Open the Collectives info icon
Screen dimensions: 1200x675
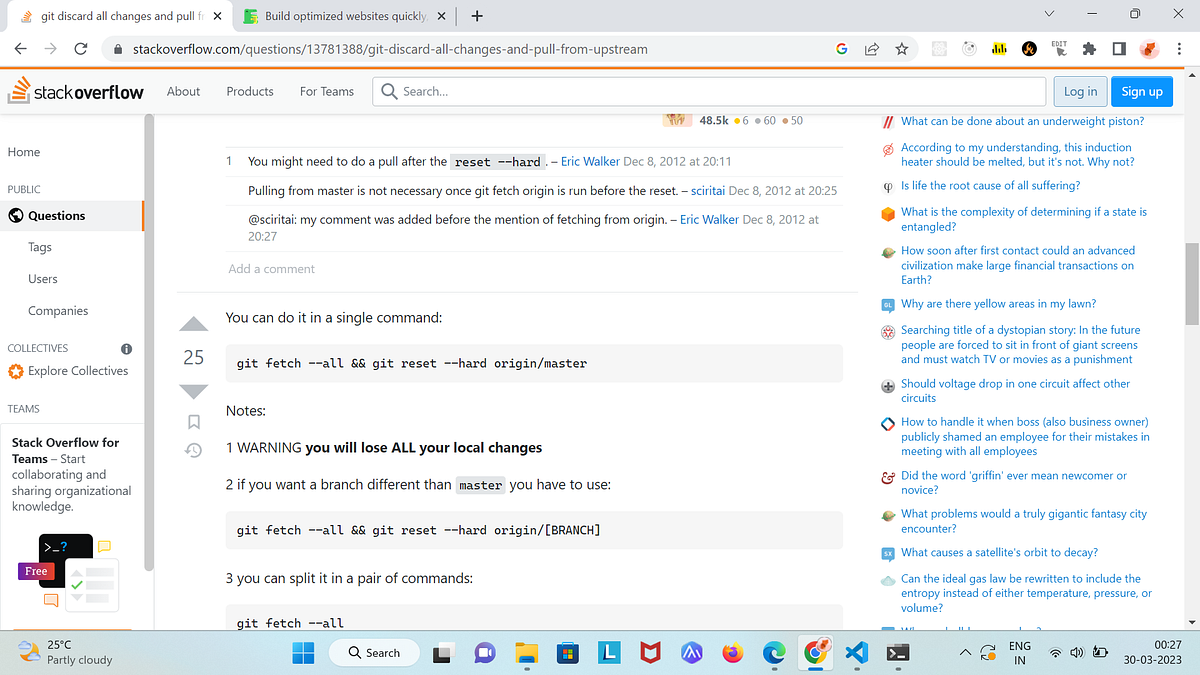(x=127, y=349)
